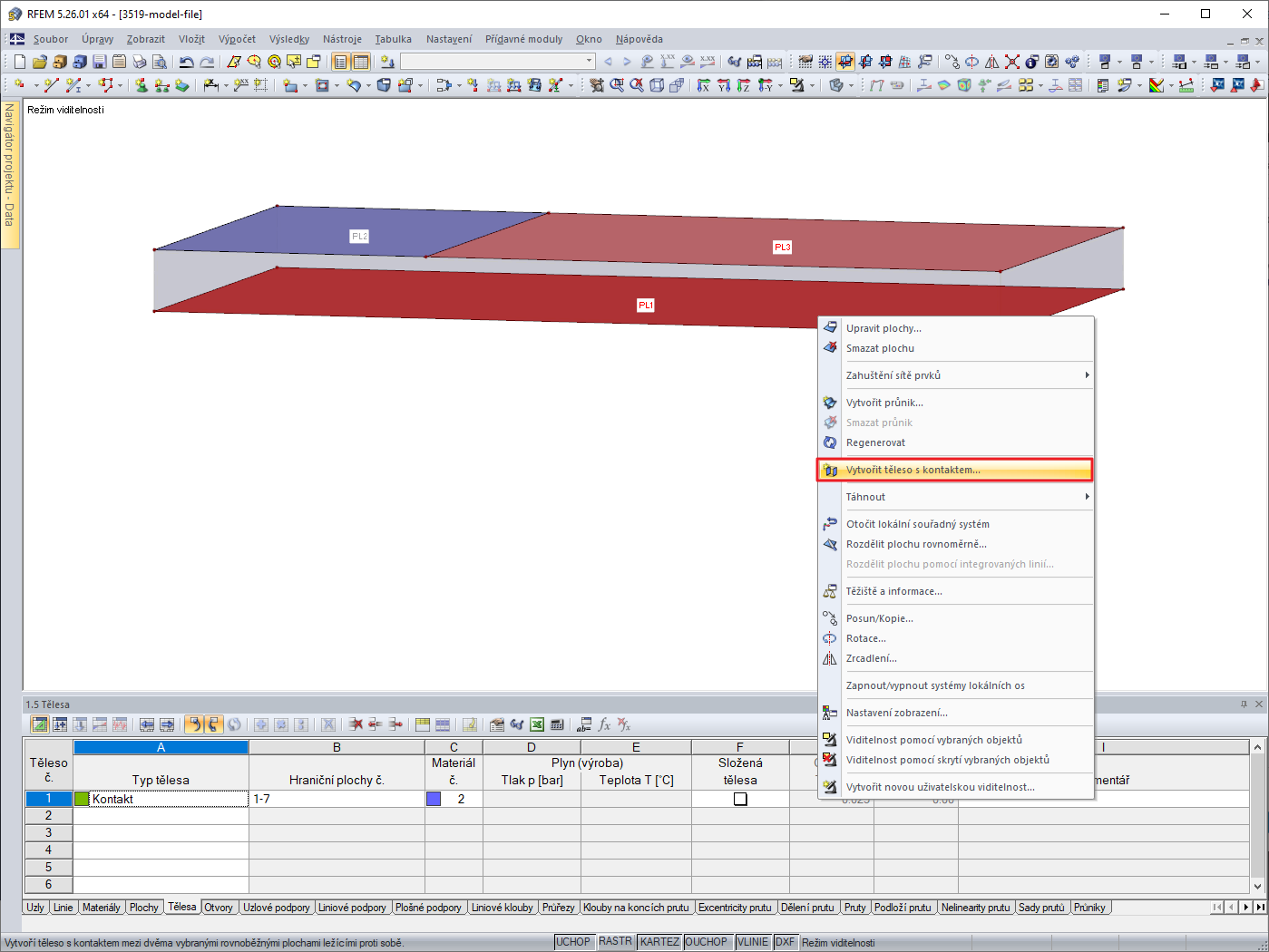Viewport: 1269px width, 952px height.
Task: Click the Rotate toolbar icon
Action: point(971,62)
